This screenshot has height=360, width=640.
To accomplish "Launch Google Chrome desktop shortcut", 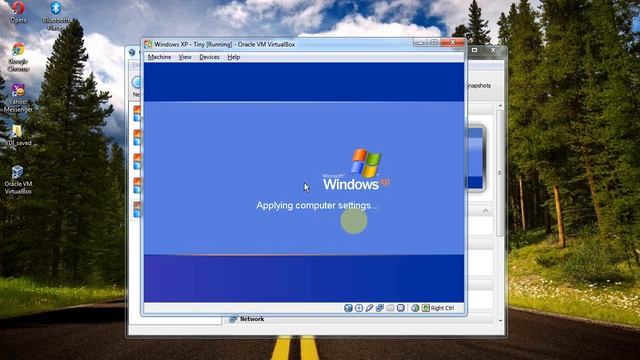I will (x=18, y=58).
